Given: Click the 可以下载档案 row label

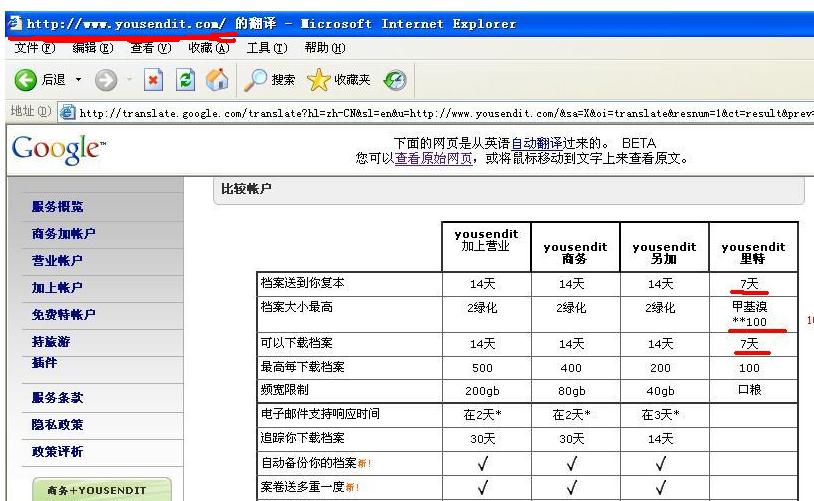Looking at the screenshot, I should point(296,343).
